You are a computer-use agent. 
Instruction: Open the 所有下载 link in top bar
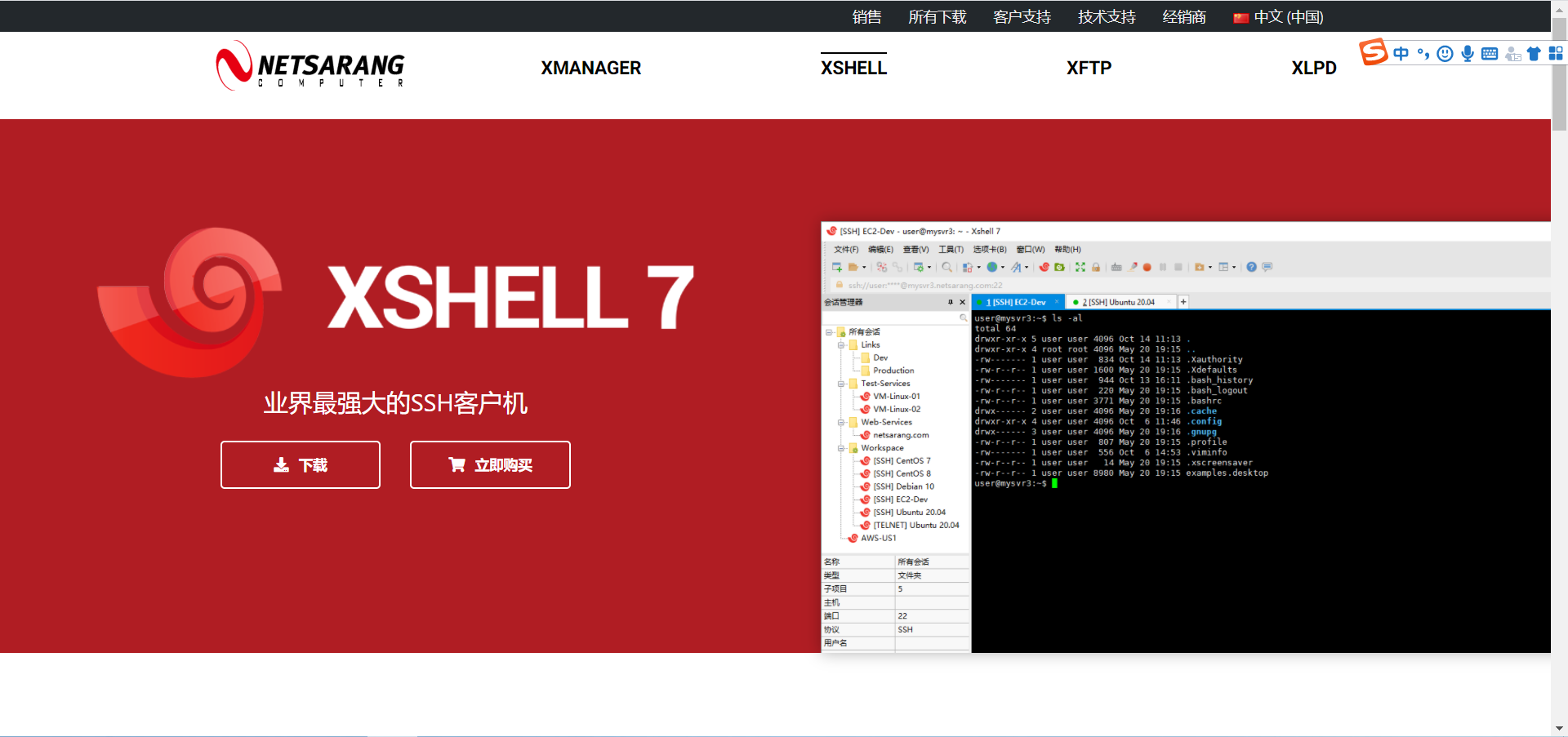pos(938,17)
